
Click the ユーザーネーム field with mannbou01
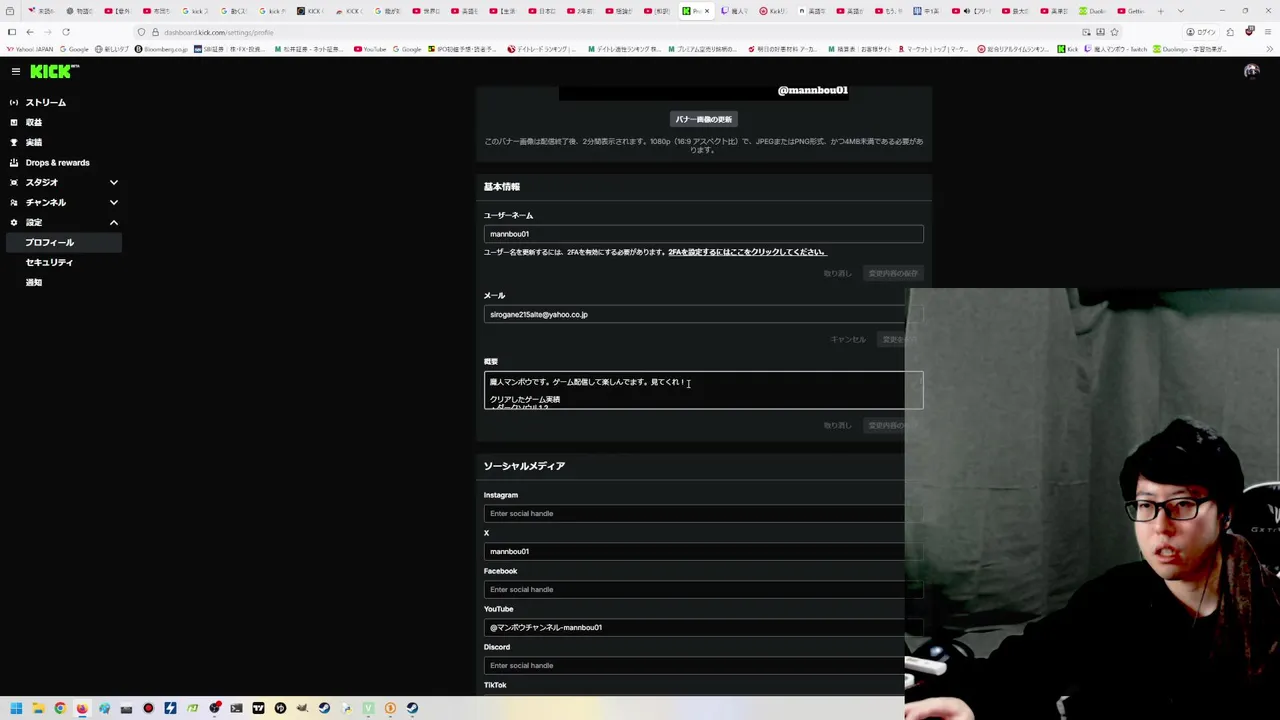703,234
